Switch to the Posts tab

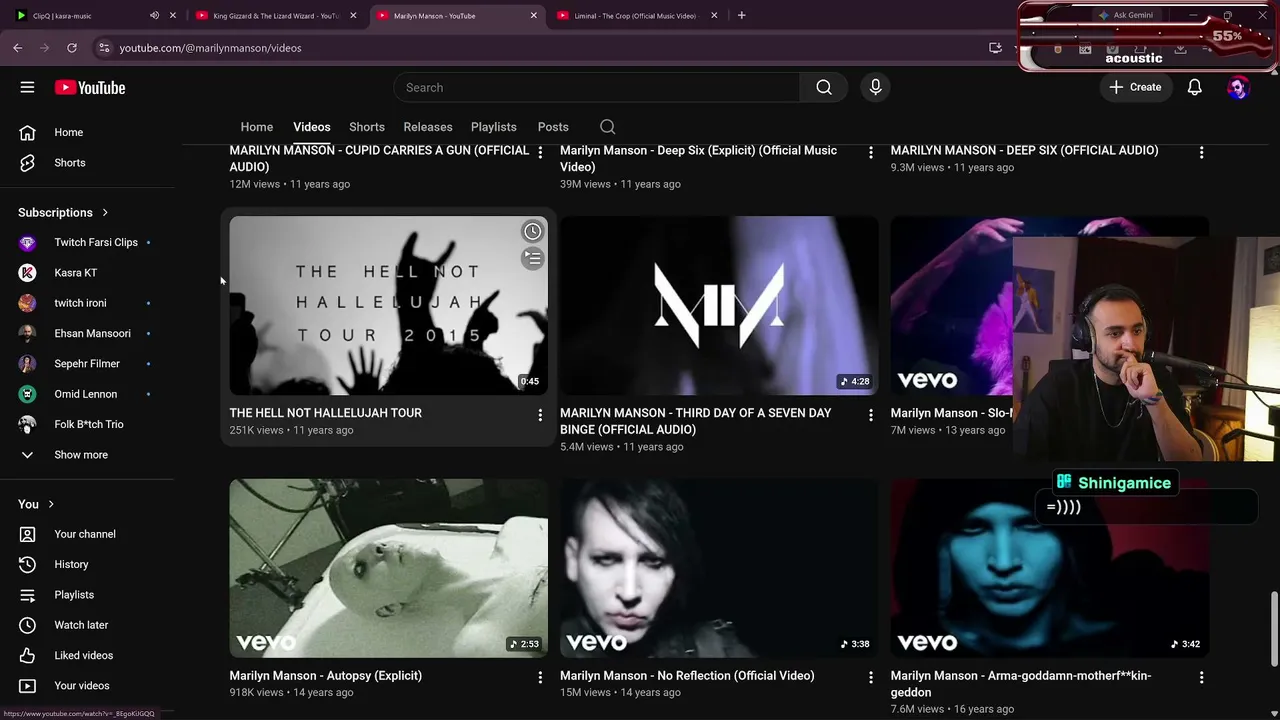pyautogui.click(x=553, y=127)
